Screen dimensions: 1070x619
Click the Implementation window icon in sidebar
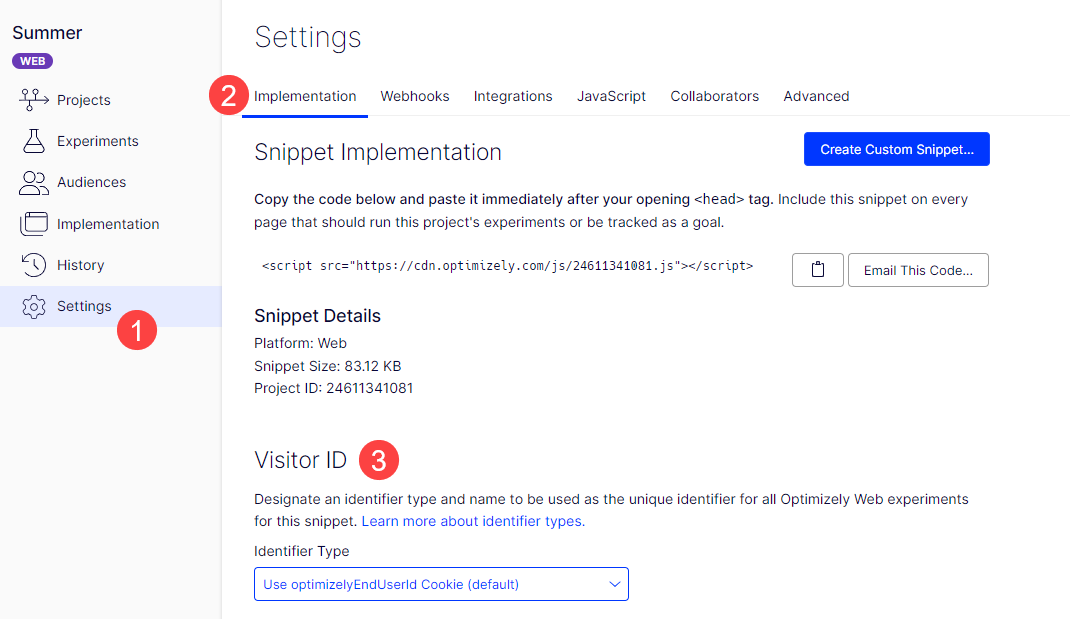pos(34,224)
